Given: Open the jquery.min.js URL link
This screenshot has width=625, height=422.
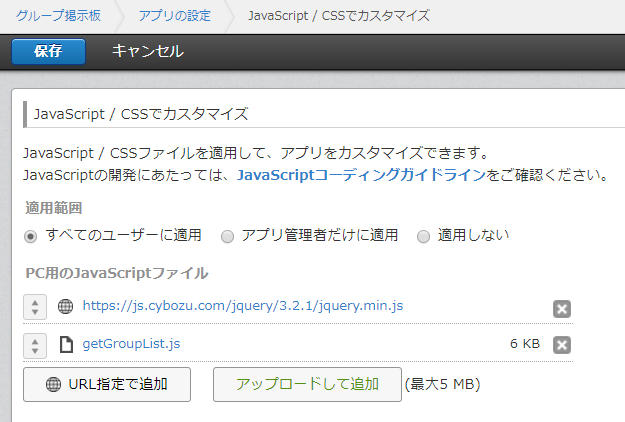Looking at the screenshot, I should coord(243,306).
